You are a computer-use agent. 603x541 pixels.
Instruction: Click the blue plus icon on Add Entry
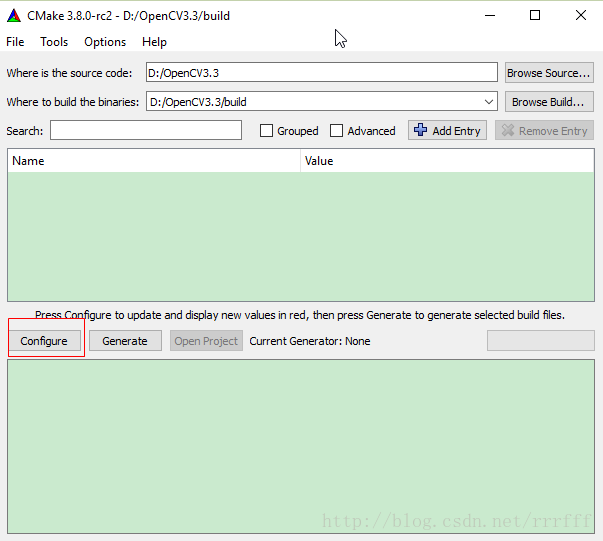coord(420,130)
